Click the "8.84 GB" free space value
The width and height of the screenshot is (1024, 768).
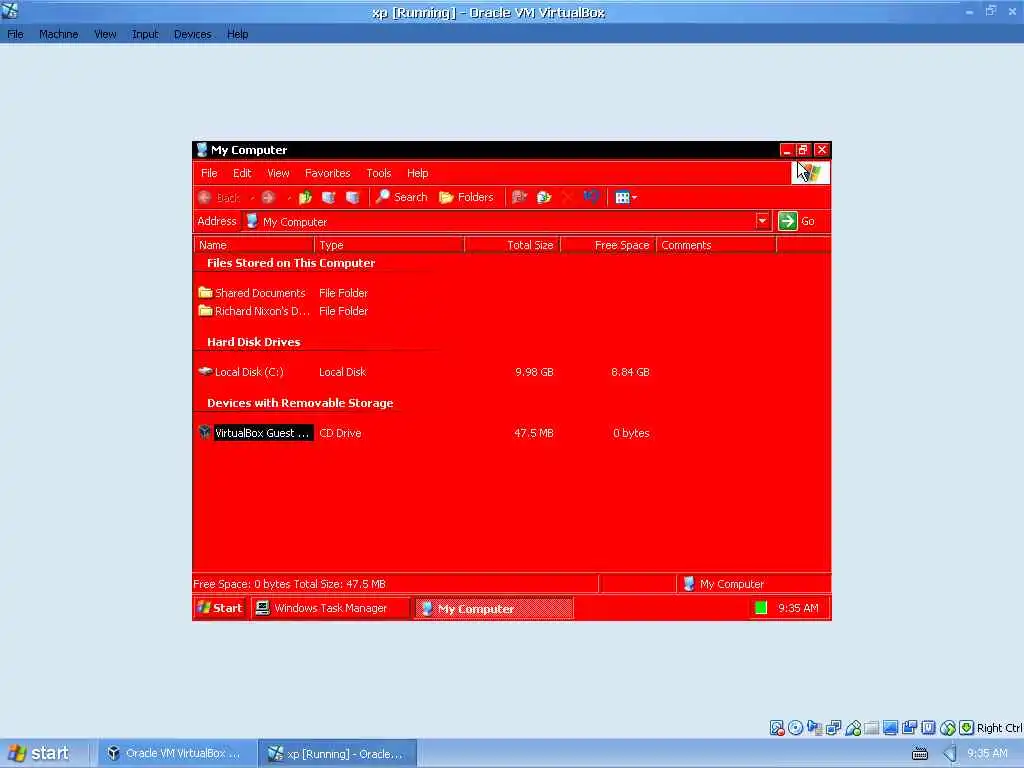coord(630,372)
